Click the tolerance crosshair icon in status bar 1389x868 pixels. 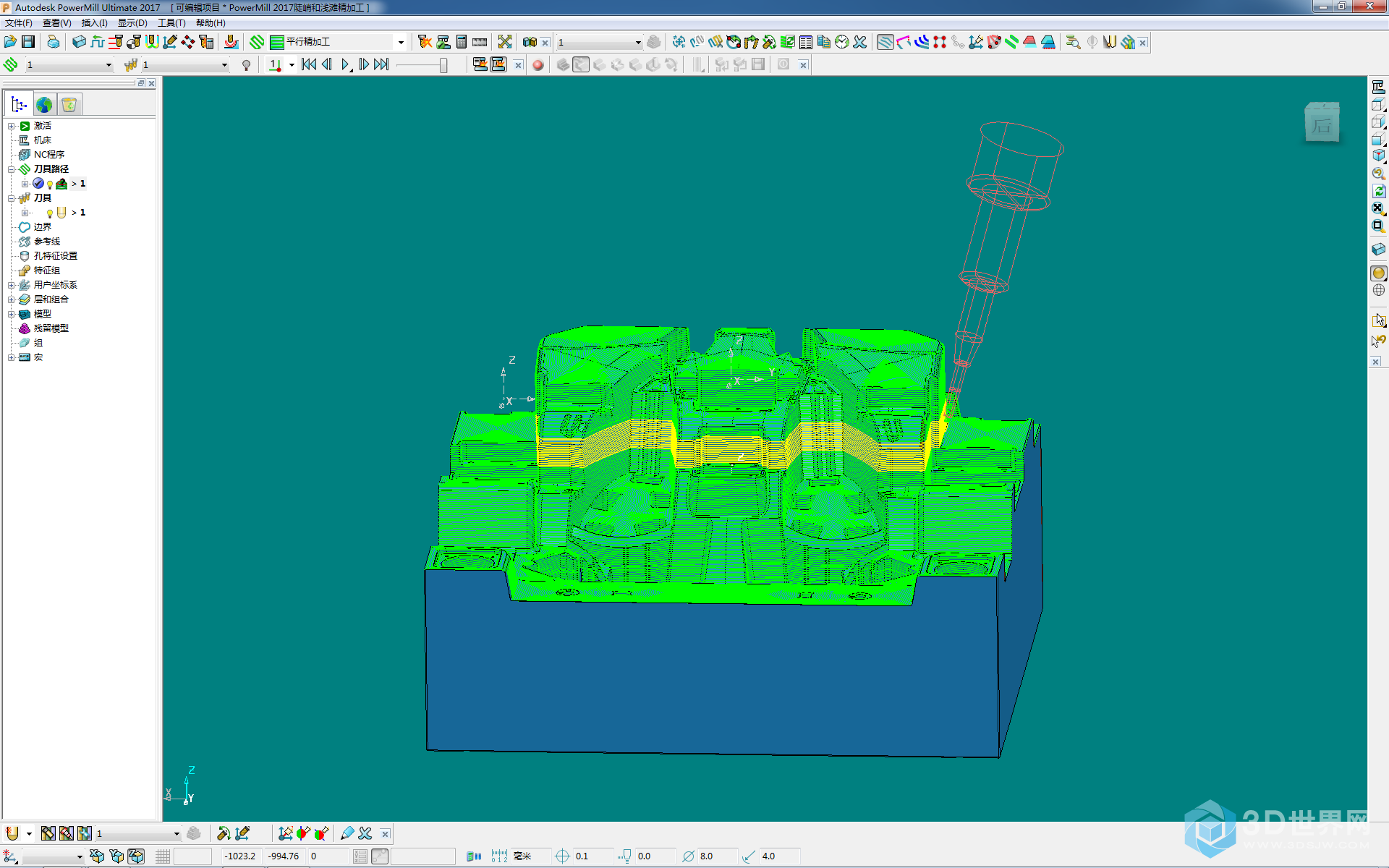coord(562,856)
